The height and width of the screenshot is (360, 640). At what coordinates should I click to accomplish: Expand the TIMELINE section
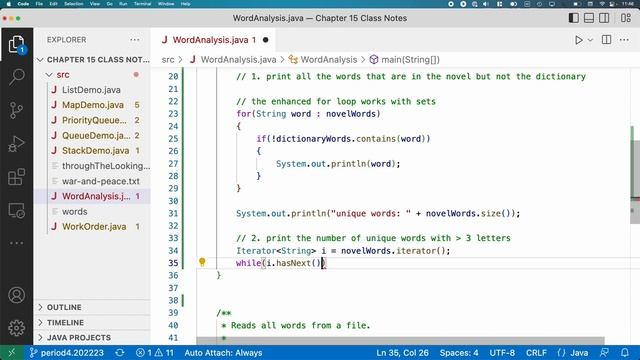coord(93,322)
